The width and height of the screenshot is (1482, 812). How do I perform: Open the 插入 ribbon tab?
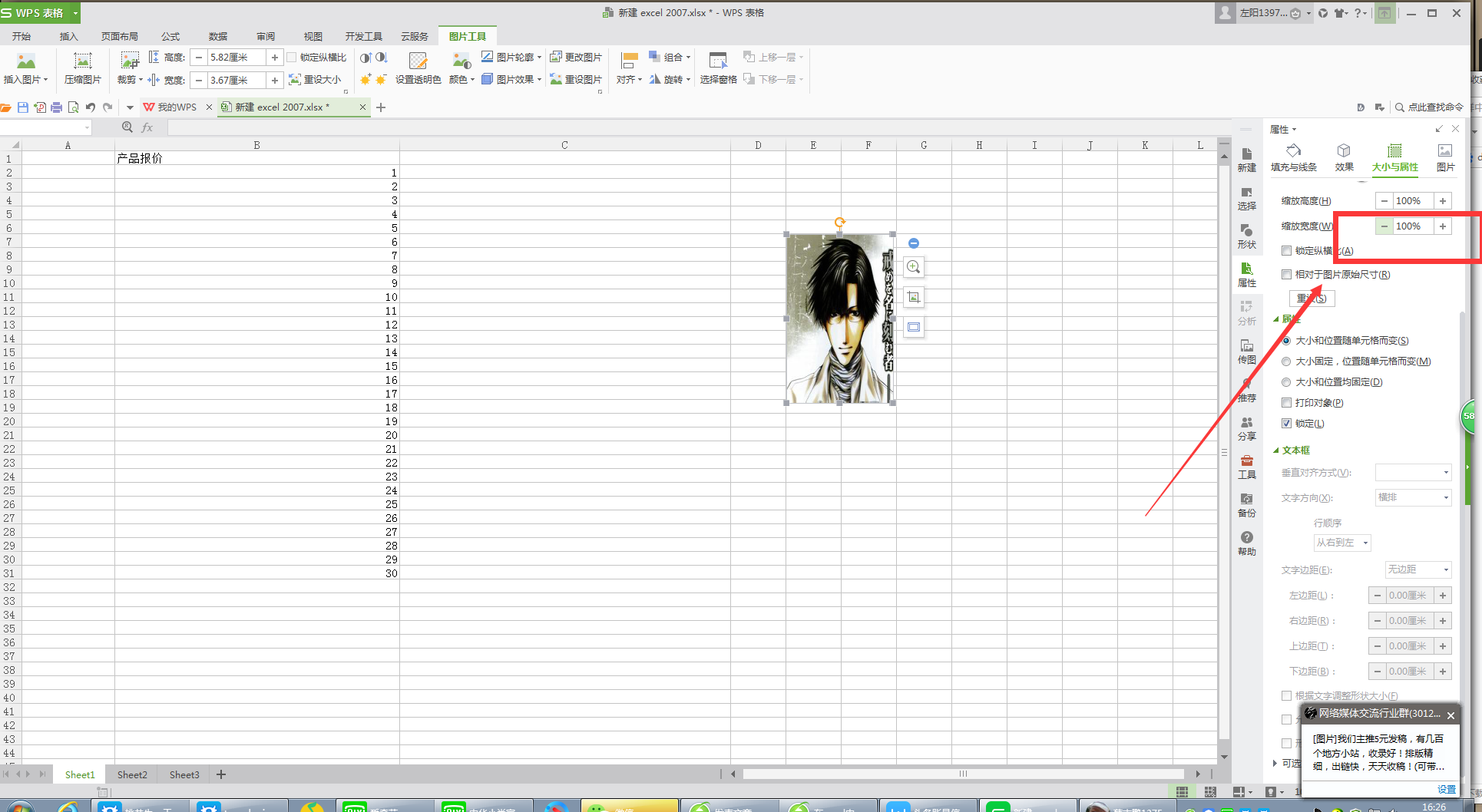pos(69,36)
